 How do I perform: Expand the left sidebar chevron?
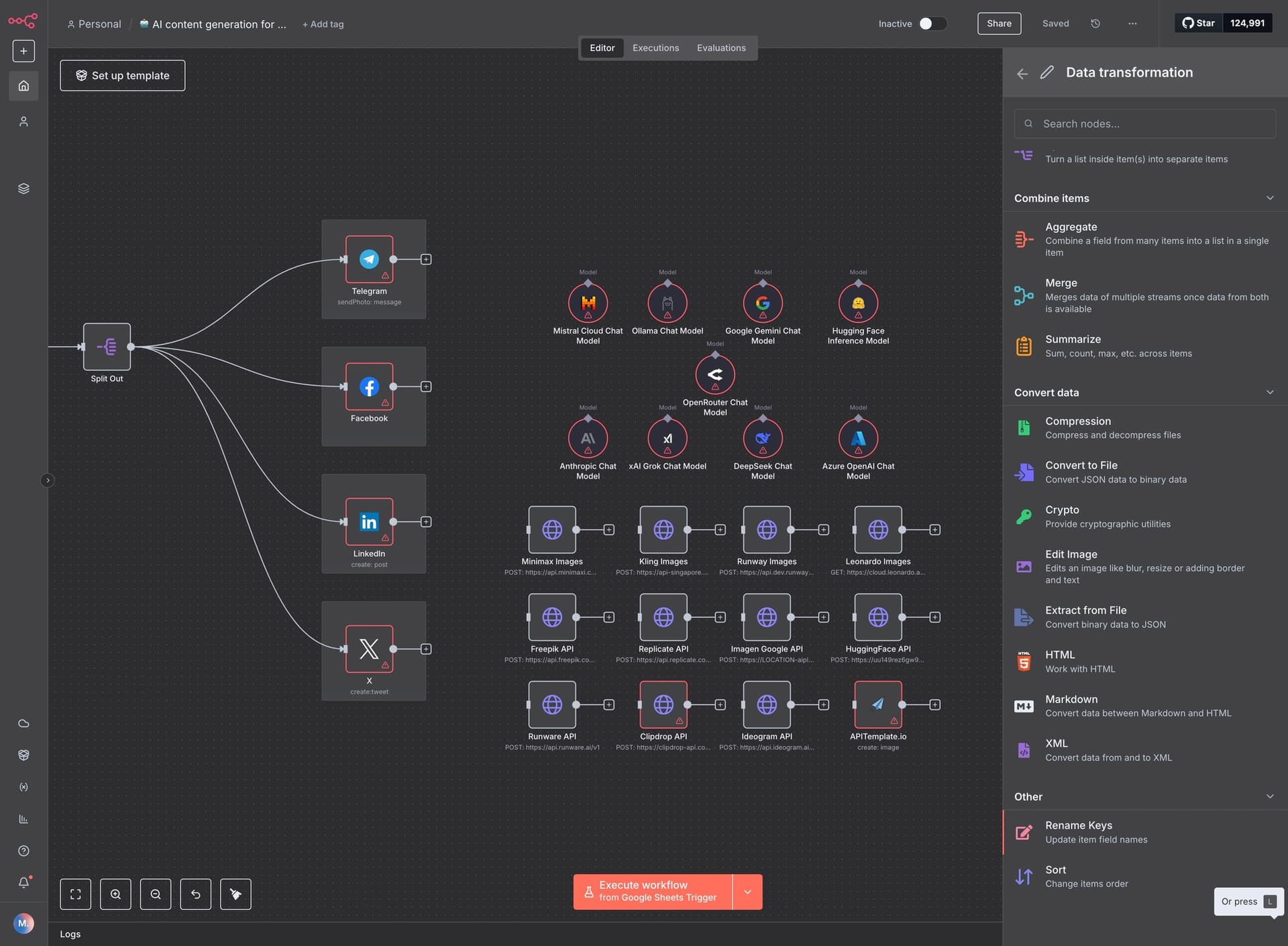47,480
